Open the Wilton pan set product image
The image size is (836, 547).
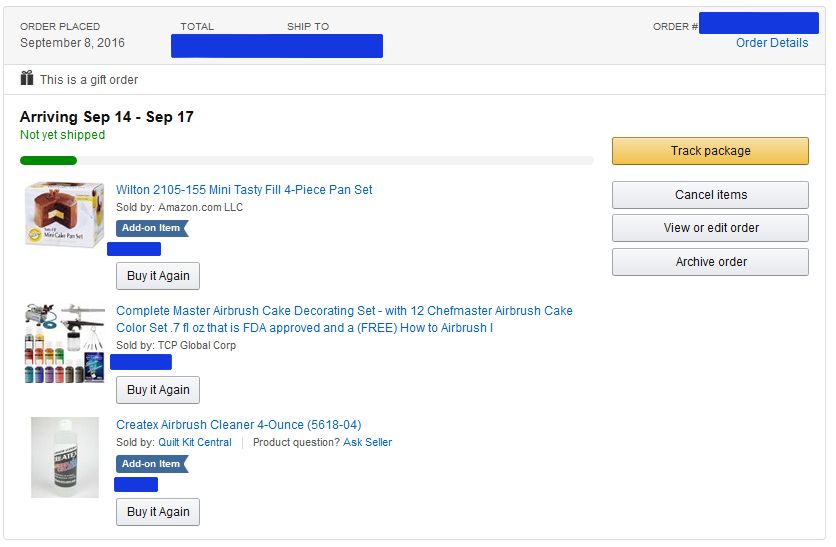(65, 214)
